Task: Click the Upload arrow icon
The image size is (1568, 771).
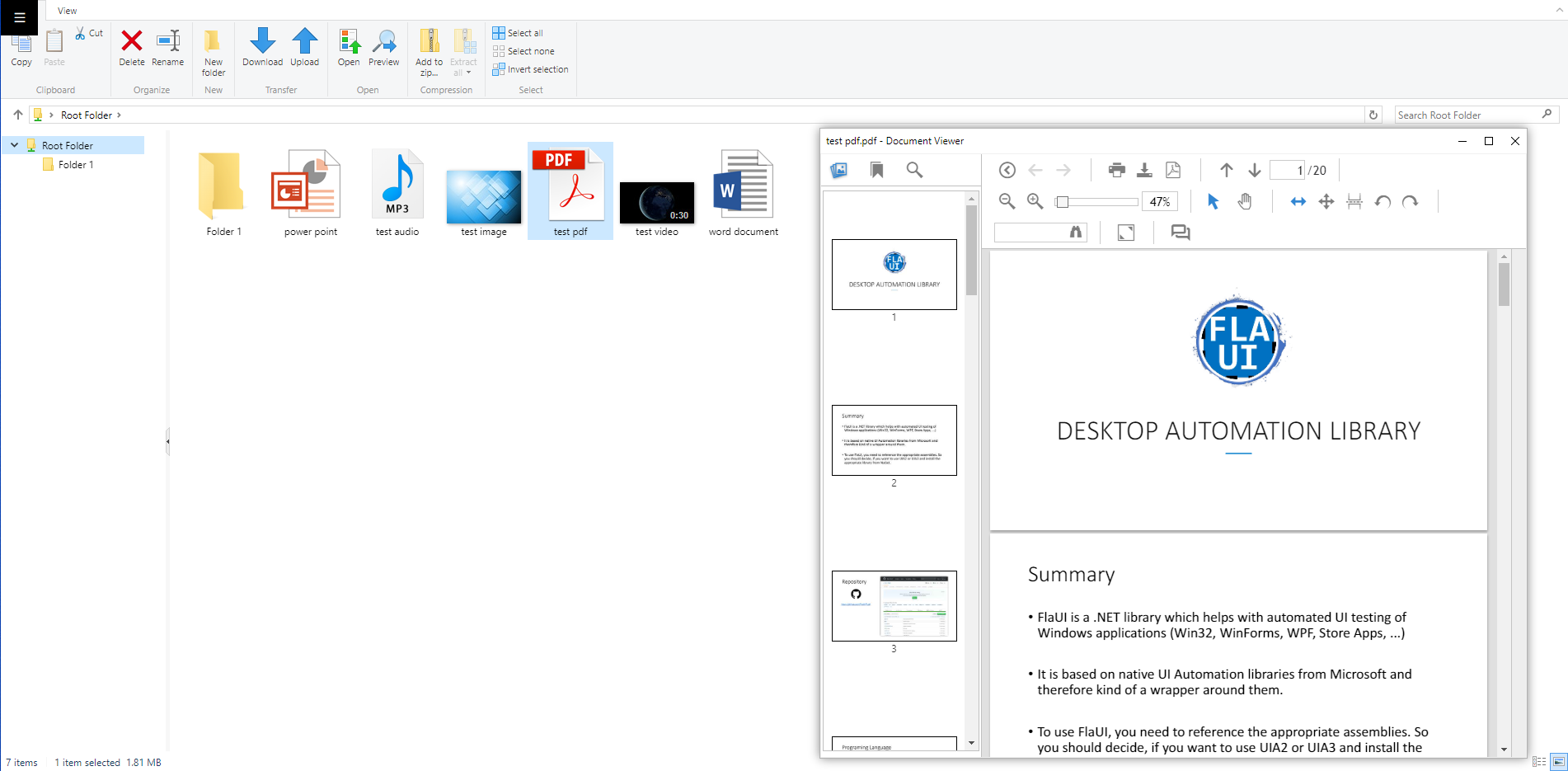Action: tap(304, 40)
